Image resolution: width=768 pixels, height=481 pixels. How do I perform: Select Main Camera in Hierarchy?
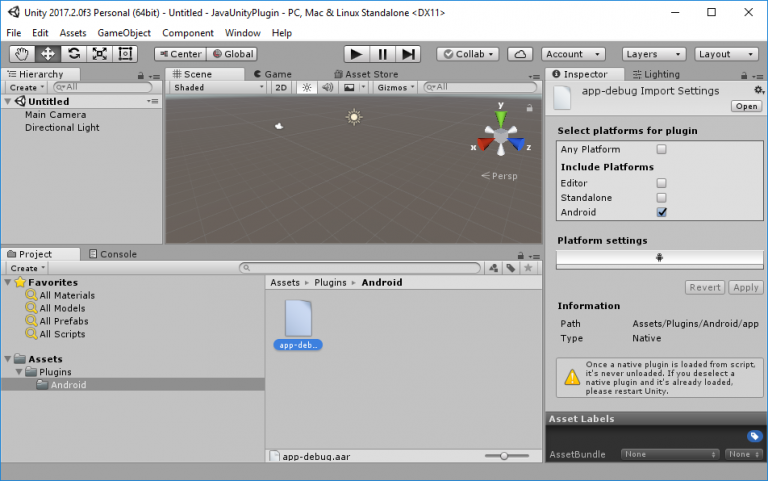[x=55, y=115]
